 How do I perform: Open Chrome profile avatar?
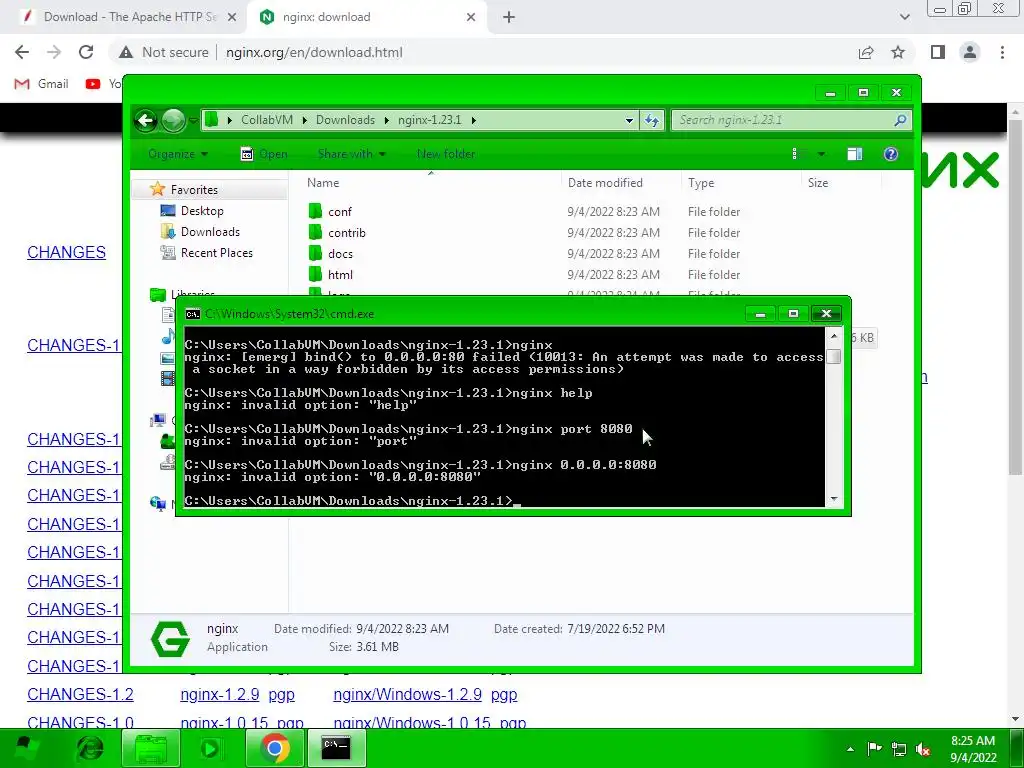coord(970,52)
